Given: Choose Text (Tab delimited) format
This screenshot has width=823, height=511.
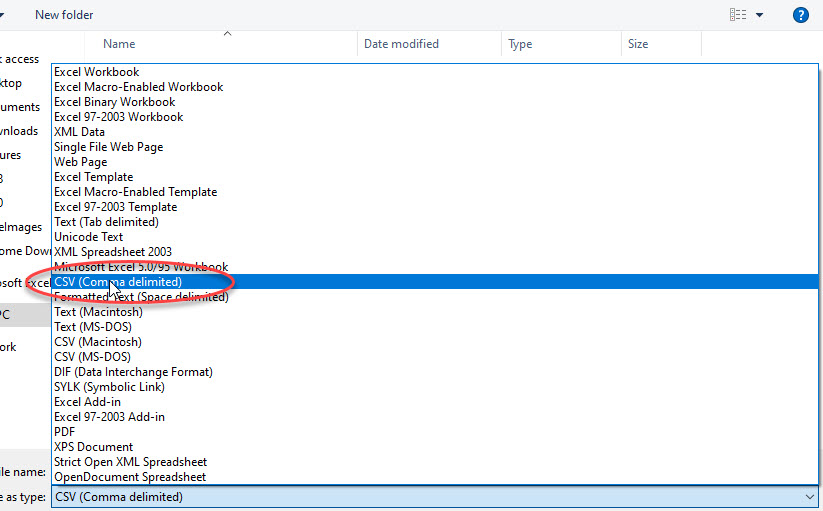Looking at the screenshot, I should tap(106, 222).
